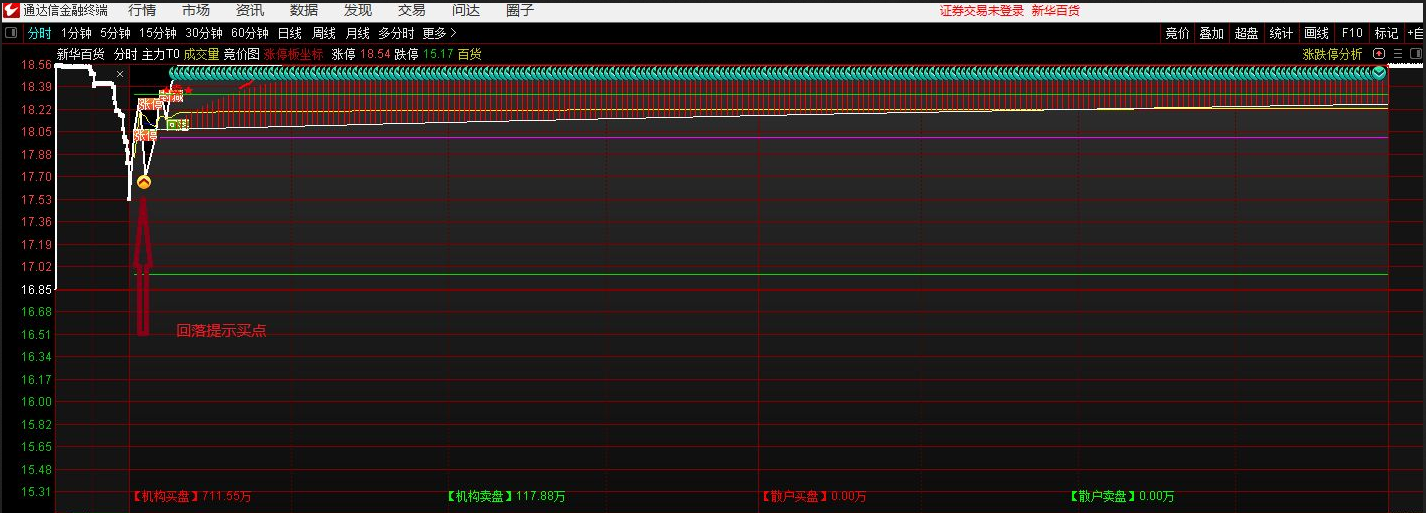Open the 市场 menu
Screen dimensions: 1426x513
click(x=196, y=10)
